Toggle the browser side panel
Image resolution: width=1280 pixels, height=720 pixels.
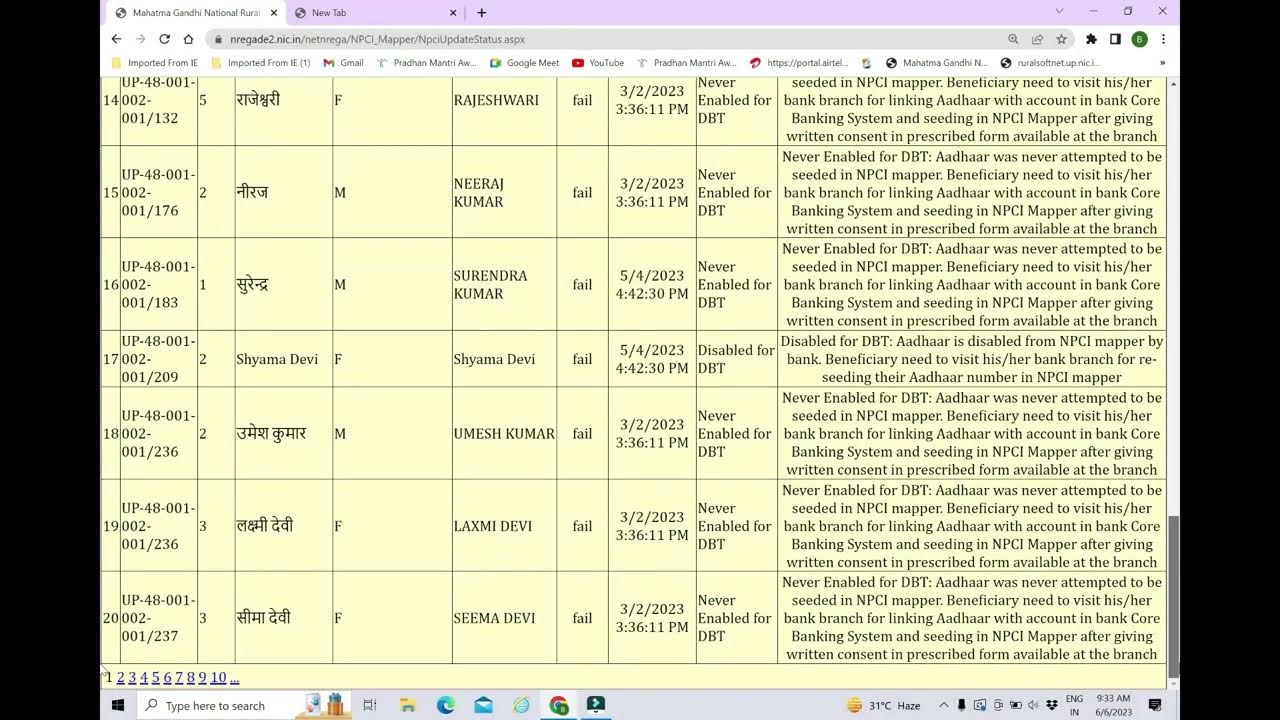coord(1115,39)
